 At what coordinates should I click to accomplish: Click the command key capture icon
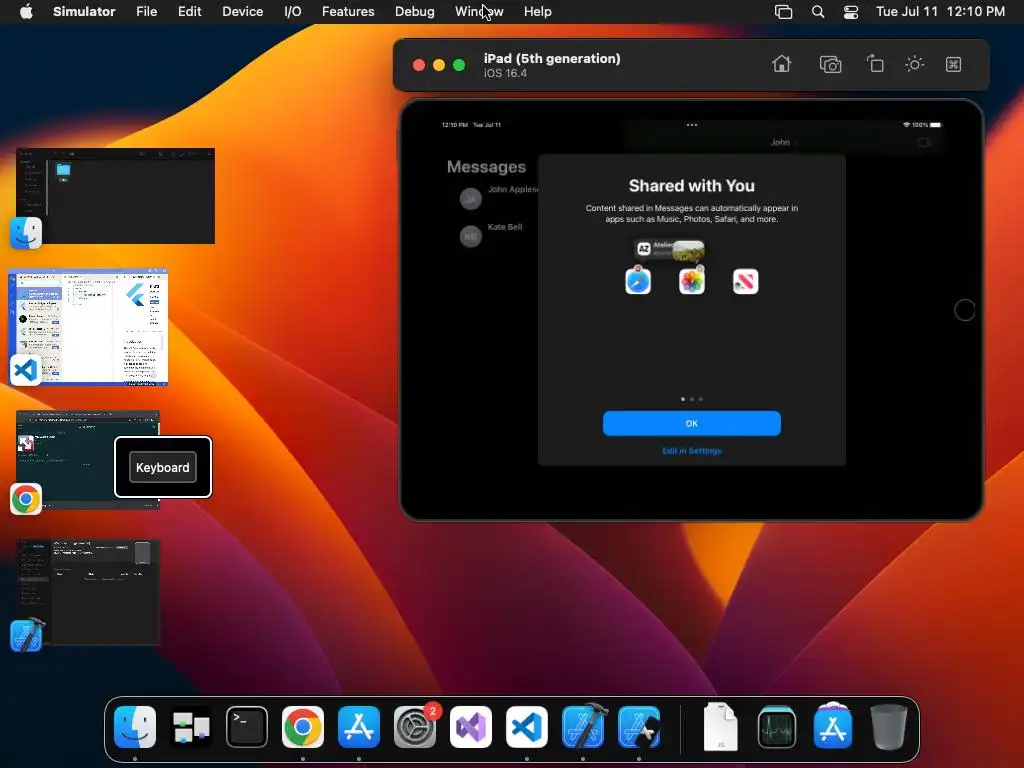tap(953, 64)
